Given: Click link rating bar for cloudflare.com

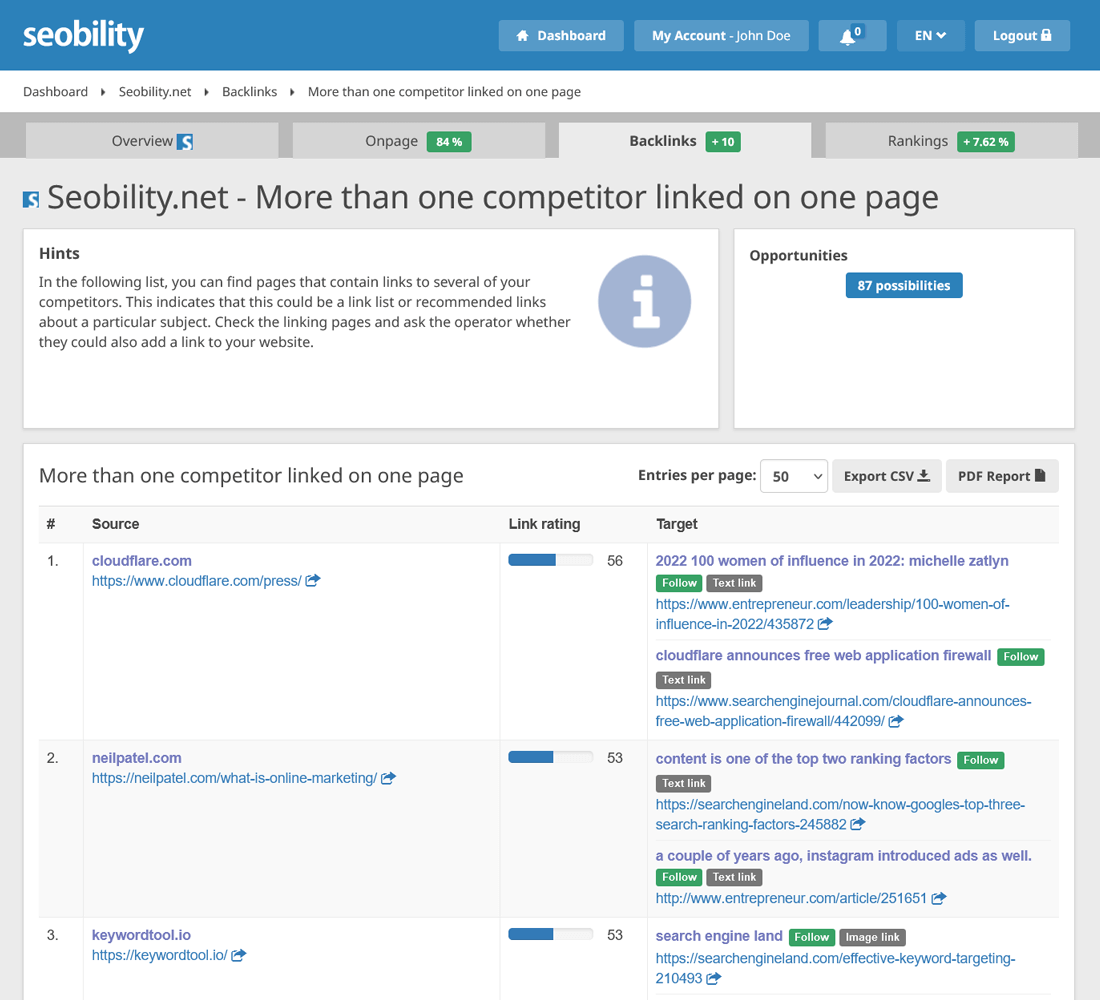Looking at the screenshot, I should point(550,560).
